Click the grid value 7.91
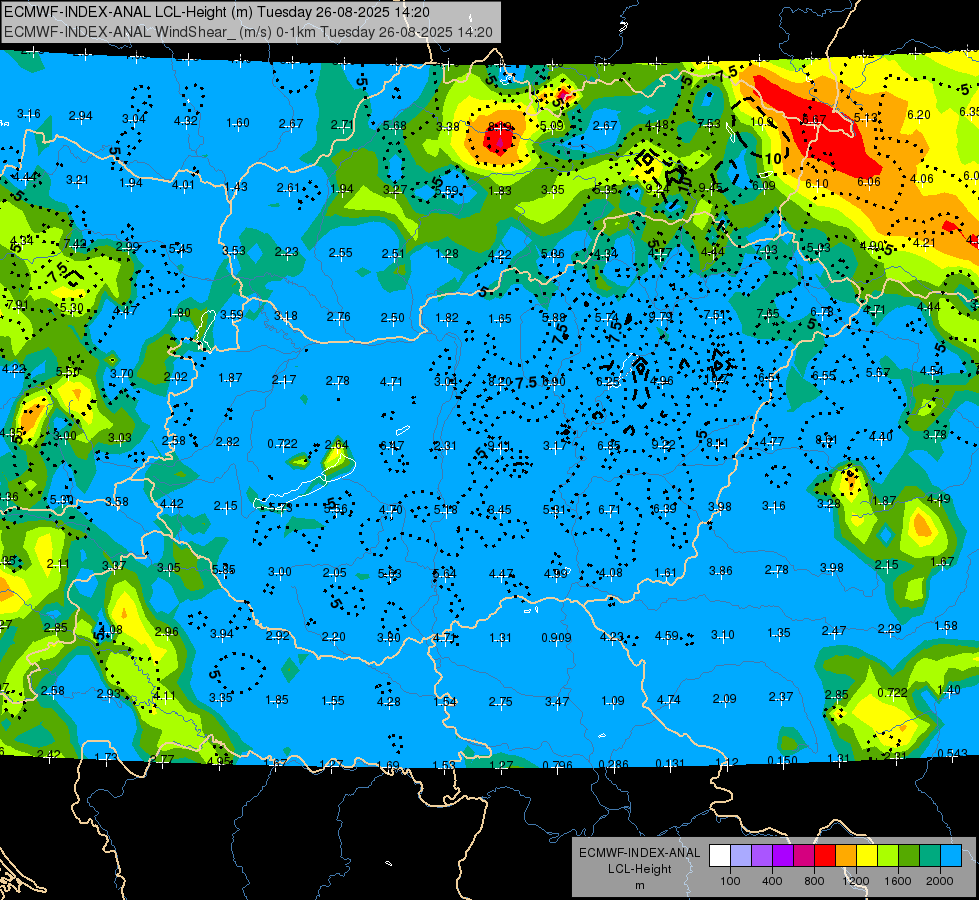This screenshot has width=979, height=900. (x=17, y=305)
